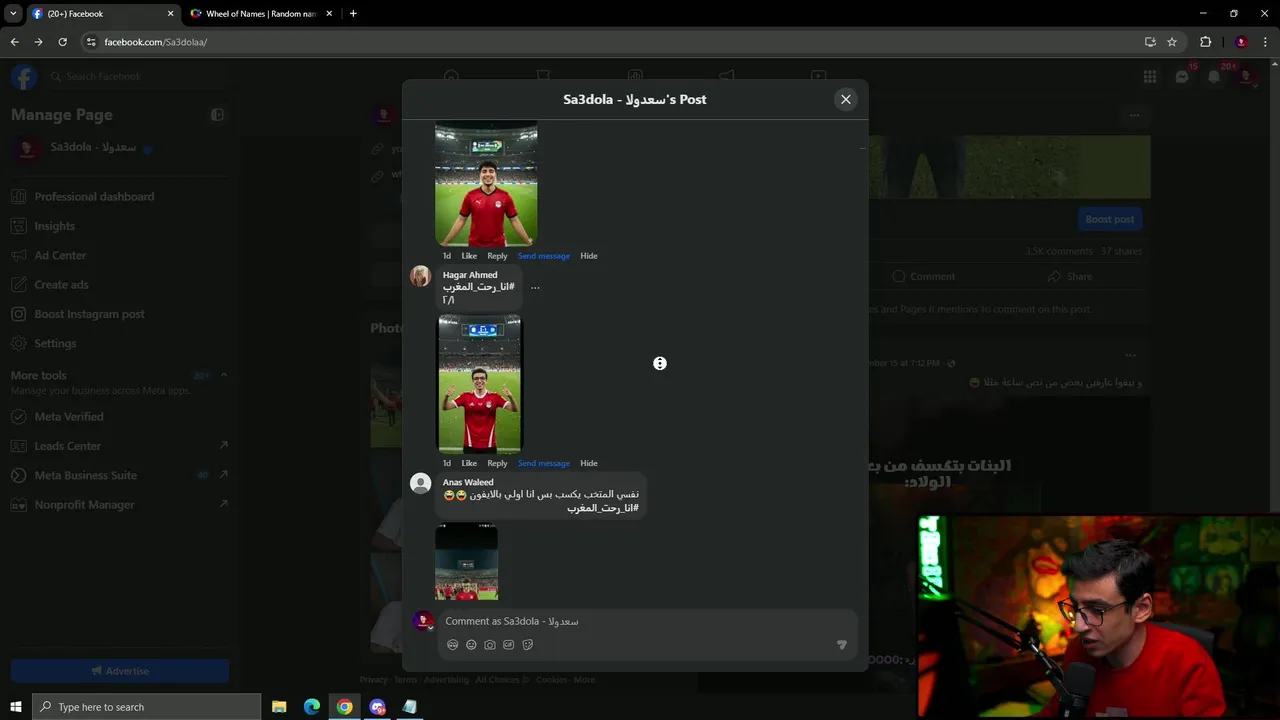Close the Facebook browser tab
This screenshot has height=720, width=1280.
(170, 14)
